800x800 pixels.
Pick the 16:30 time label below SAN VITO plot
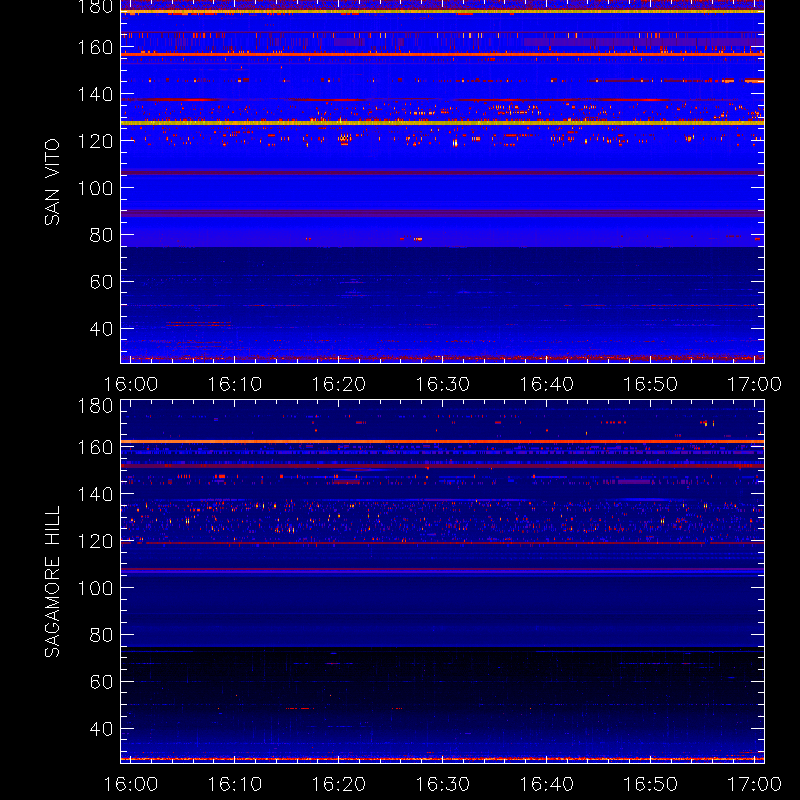tap(442, 384)
